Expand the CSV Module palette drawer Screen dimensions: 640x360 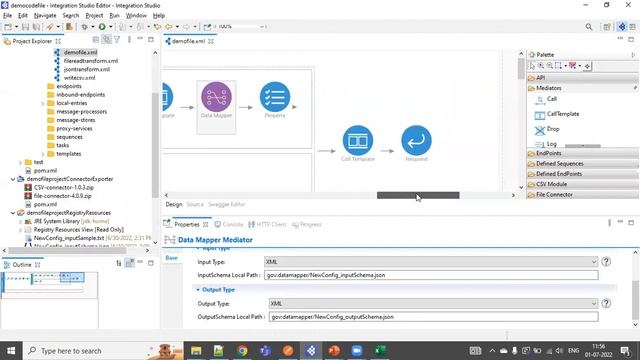pyautogui.click(x=582, y=184)
